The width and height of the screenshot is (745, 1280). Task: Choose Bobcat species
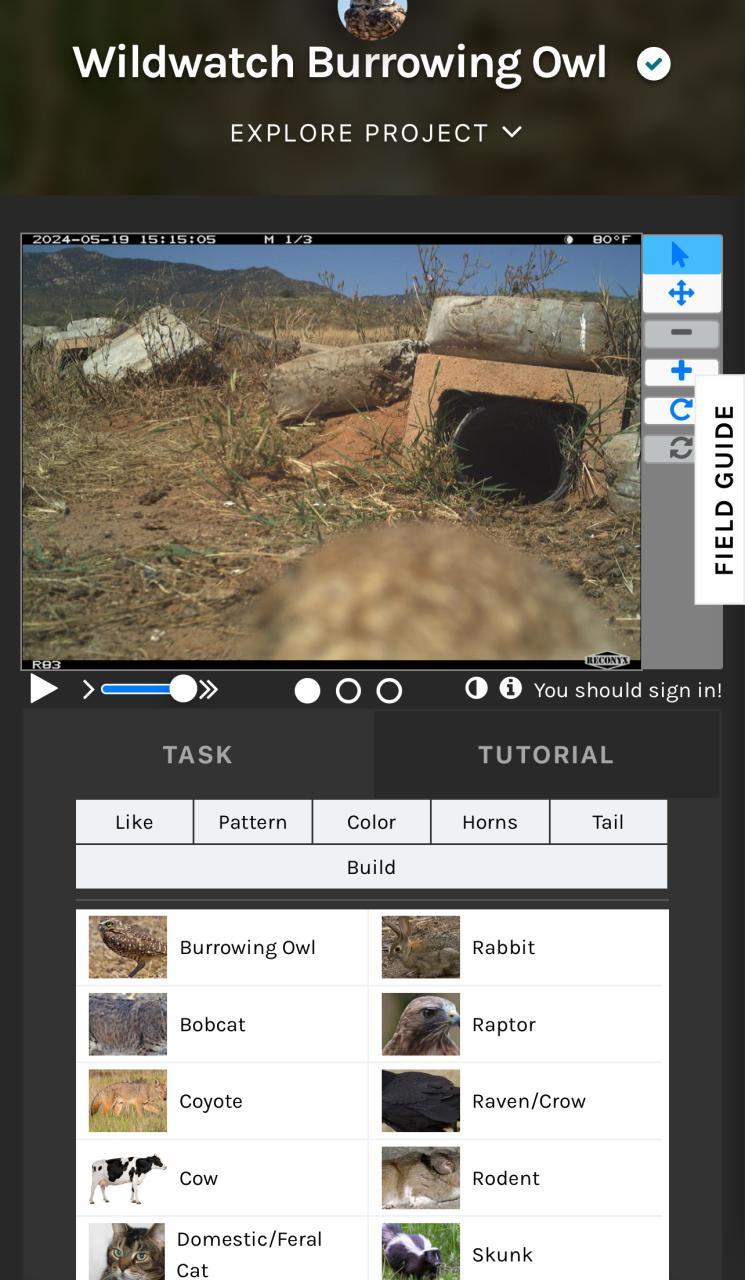223,1024
